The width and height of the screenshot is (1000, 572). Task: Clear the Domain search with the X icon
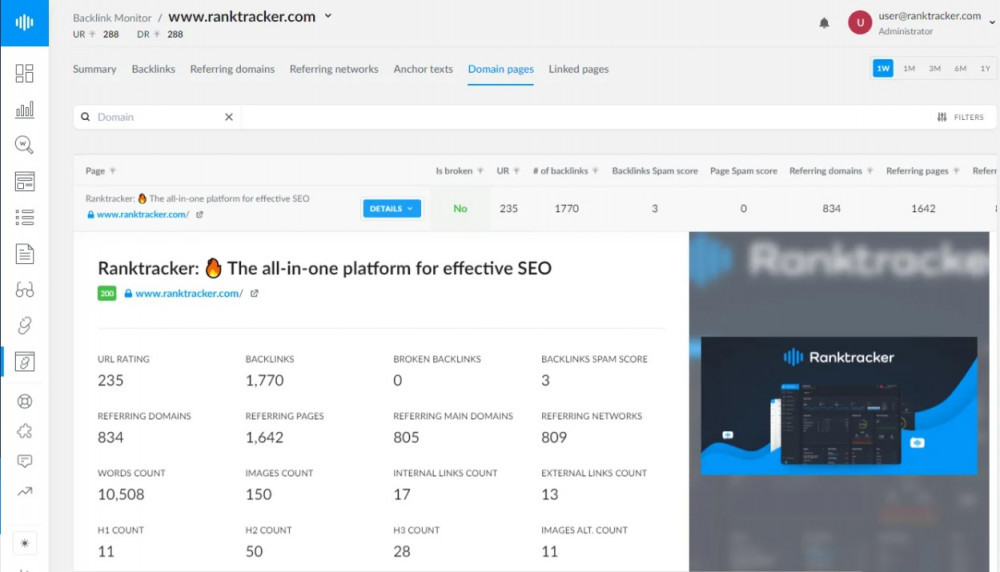pyautogui.click(x=228, y=117)
